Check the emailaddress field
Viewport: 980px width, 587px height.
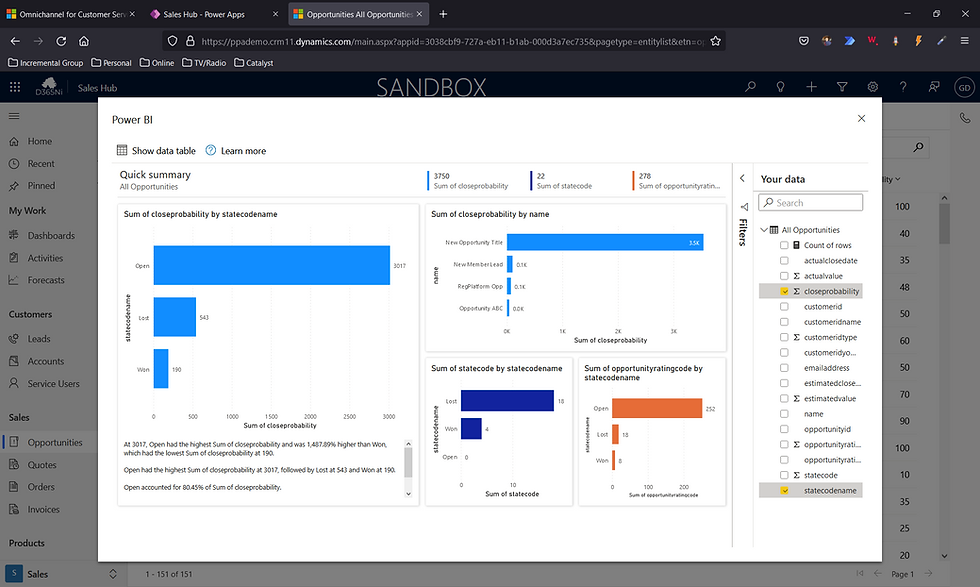point(784,368)
